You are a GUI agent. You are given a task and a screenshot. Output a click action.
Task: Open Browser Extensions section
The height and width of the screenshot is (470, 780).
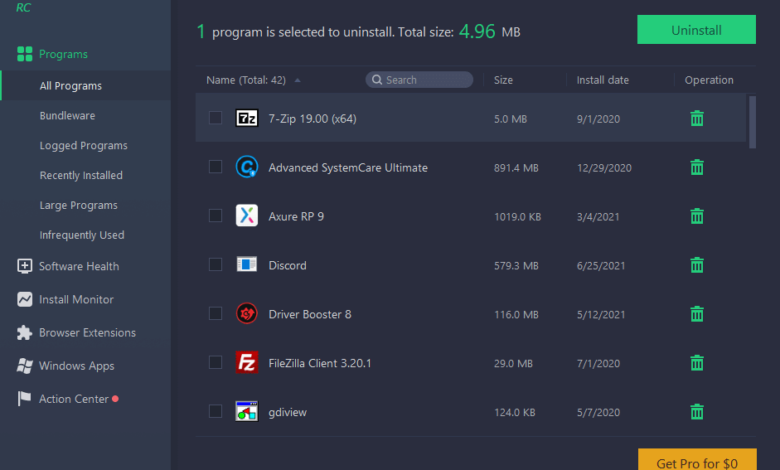click(86, 333)
